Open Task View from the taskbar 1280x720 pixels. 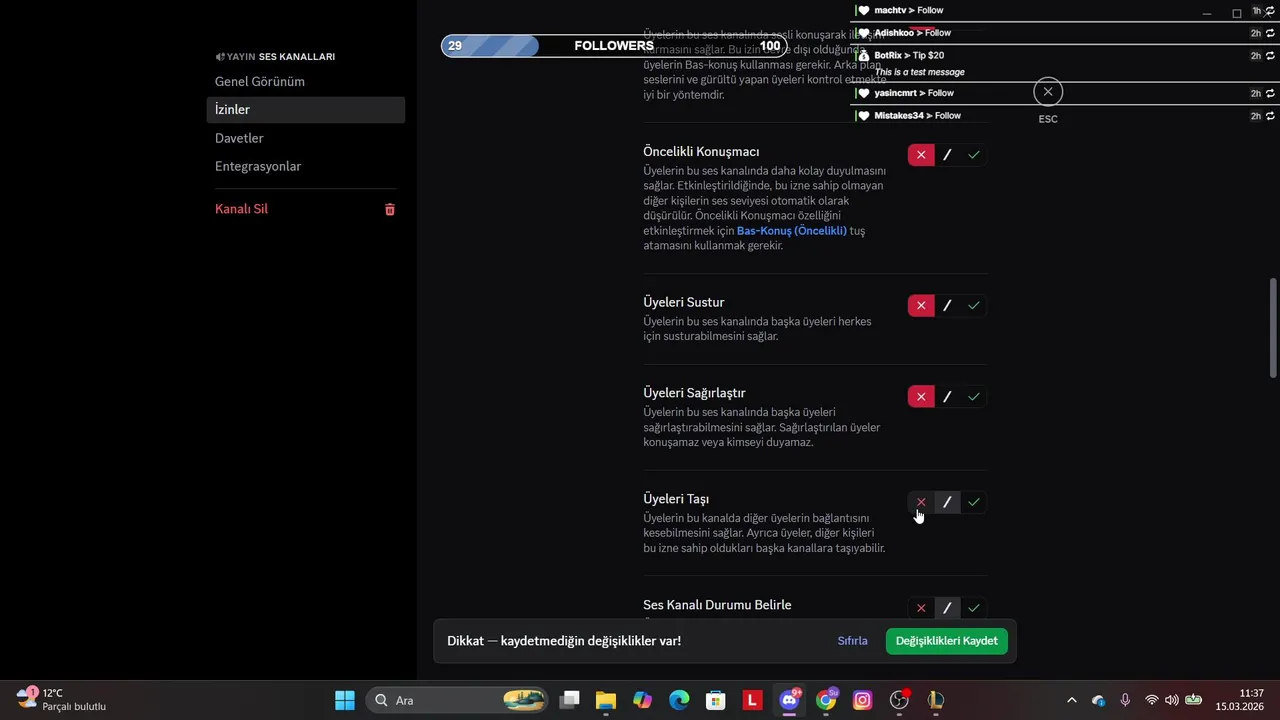[x=569, y=700]
